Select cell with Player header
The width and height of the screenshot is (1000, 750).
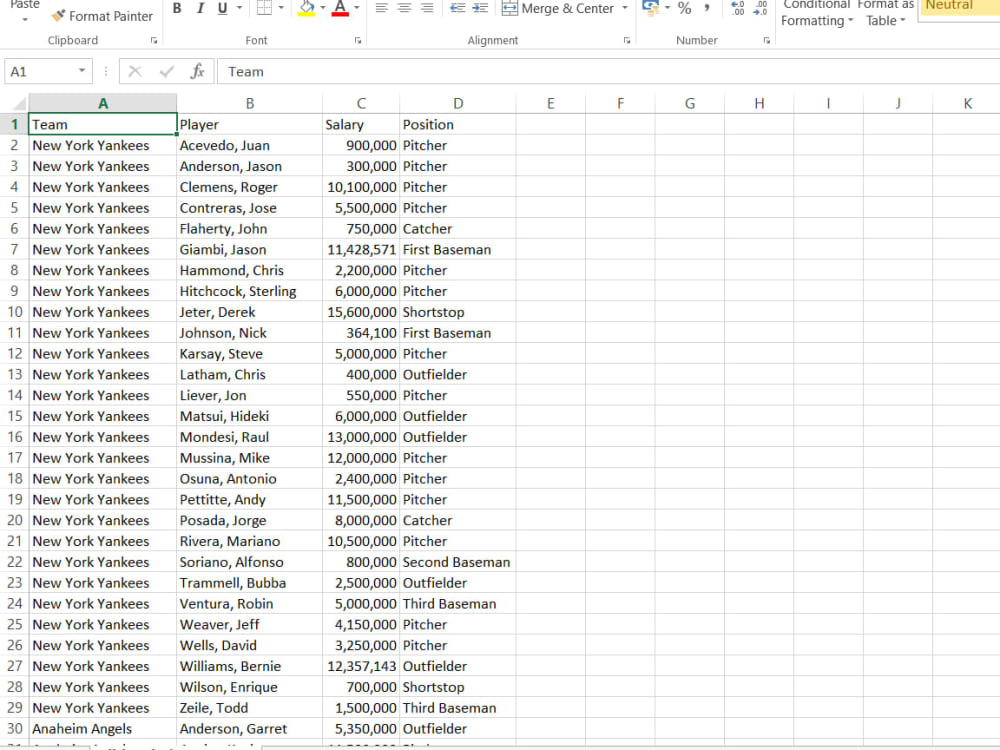click(249, 124)
